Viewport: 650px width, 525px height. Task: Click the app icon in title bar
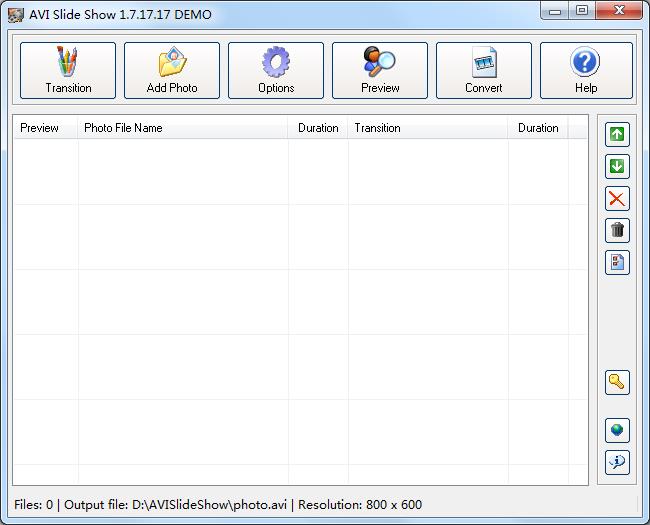[x=15, y=15]
